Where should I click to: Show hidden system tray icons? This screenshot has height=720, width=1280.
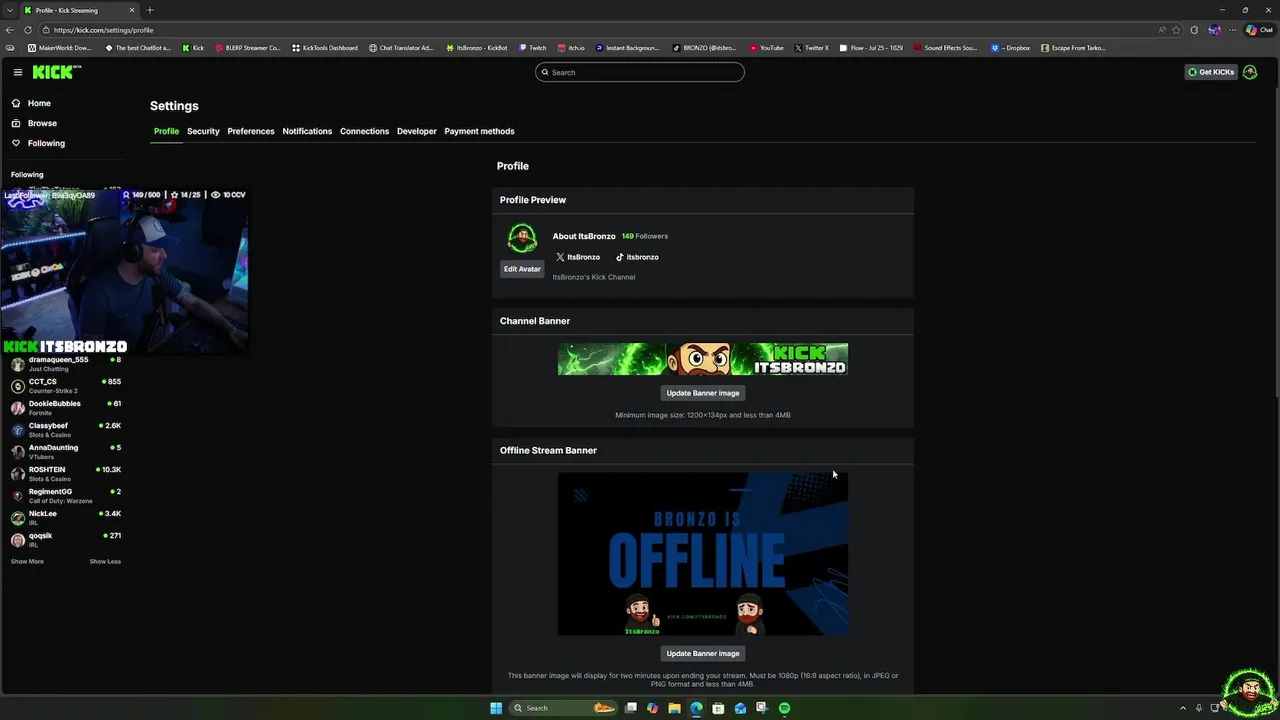tap(1183, 708)
